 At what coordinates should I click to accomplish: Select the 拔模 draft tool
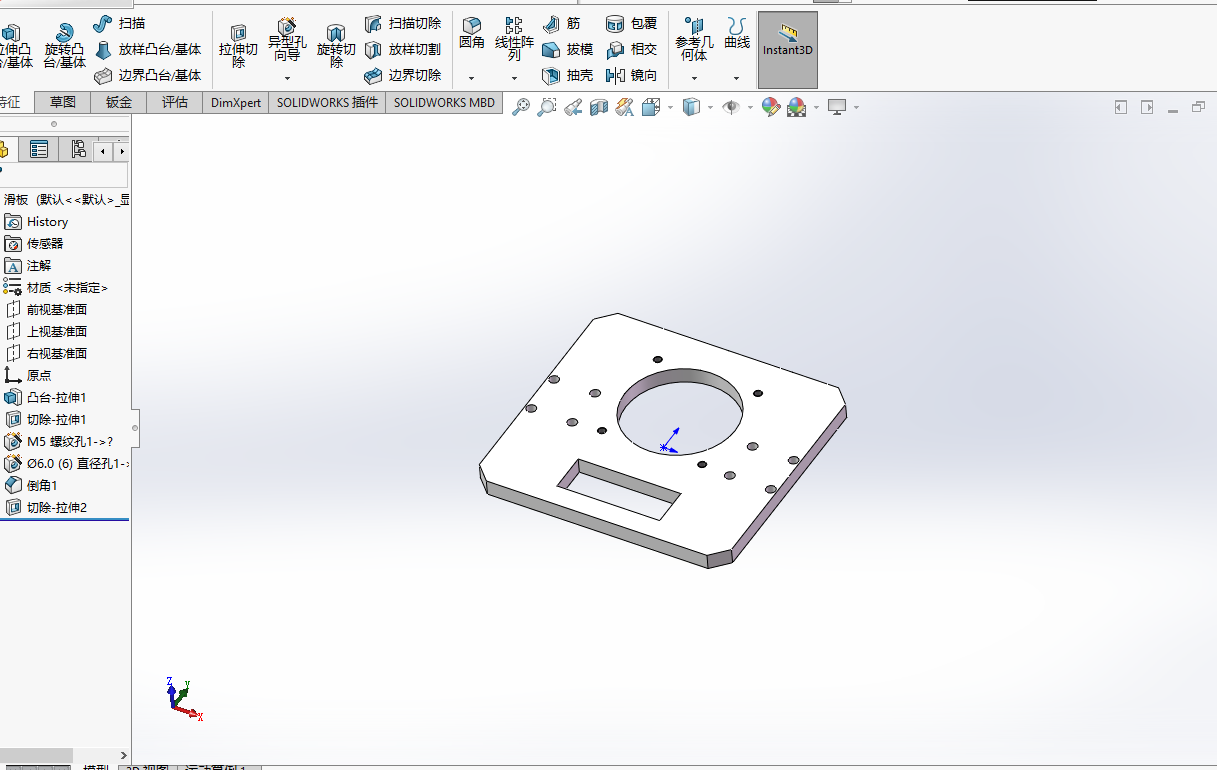568,49
